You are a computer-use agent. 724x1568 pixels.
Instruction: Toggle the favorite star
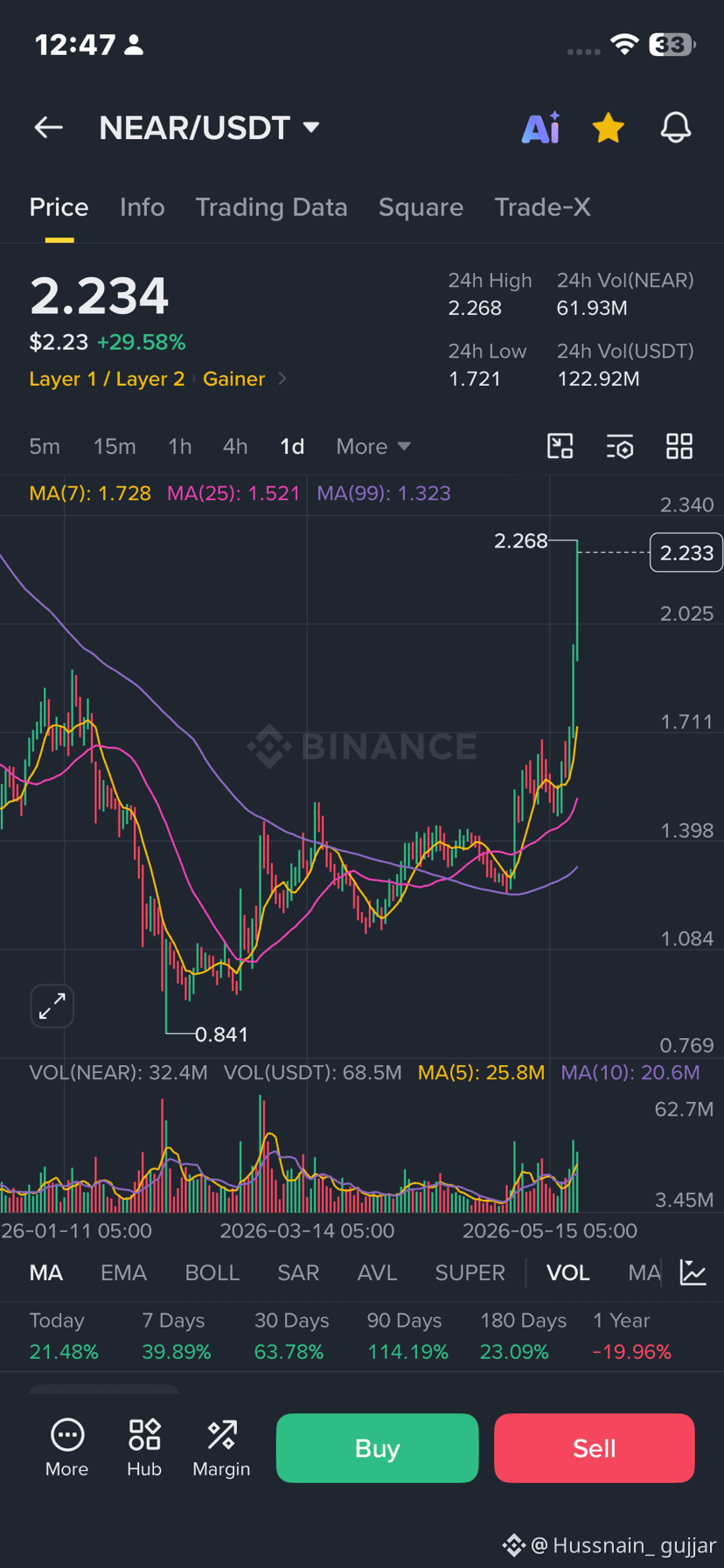608,128
